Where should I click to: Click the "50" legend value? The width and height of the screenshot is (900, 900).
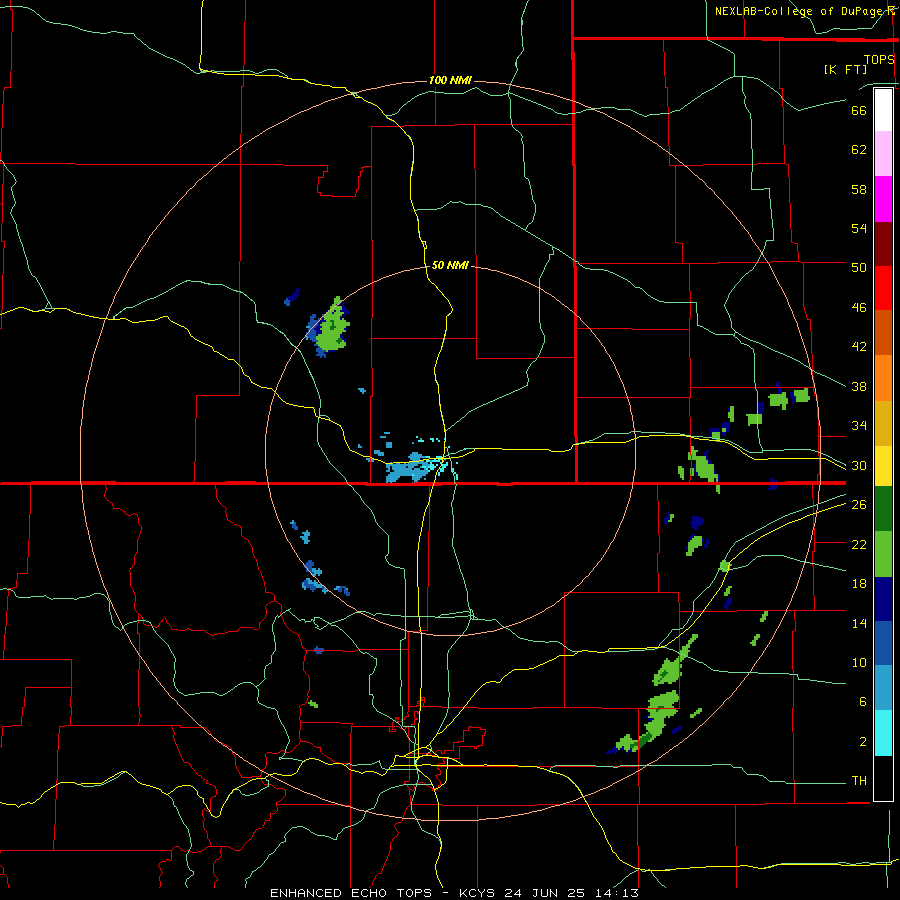[x=859, y=268]
